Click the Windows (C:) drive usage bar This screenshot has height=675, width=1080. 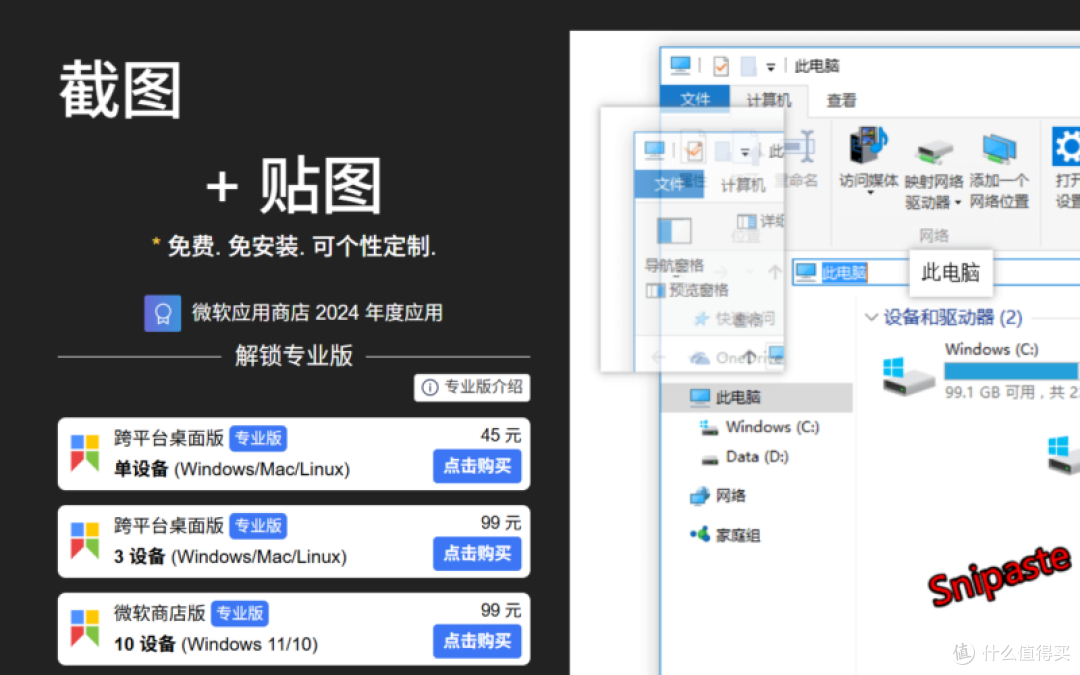(x=1011, y=371)
